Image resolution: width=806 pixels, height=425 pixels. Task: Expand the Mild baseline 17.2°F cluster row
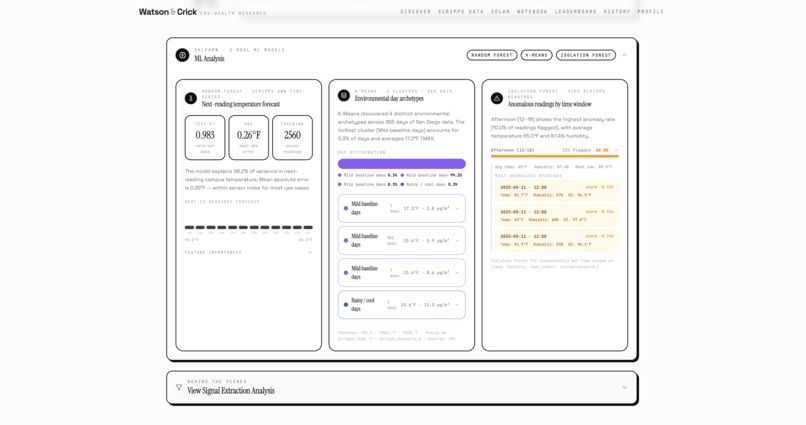click(401, 208)
